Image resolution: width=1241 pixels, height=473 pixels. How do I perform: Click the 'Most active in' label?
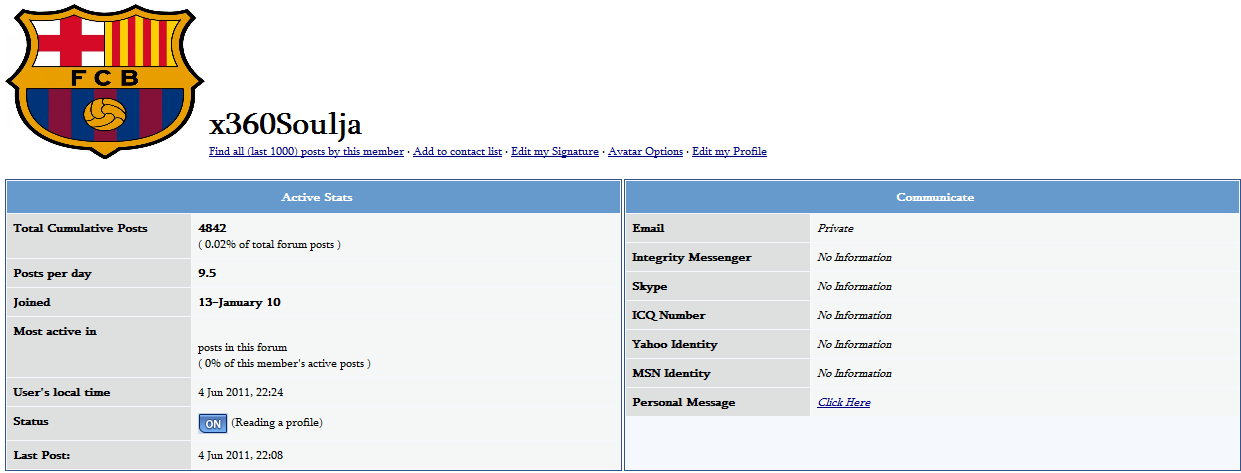pos(54,331)
